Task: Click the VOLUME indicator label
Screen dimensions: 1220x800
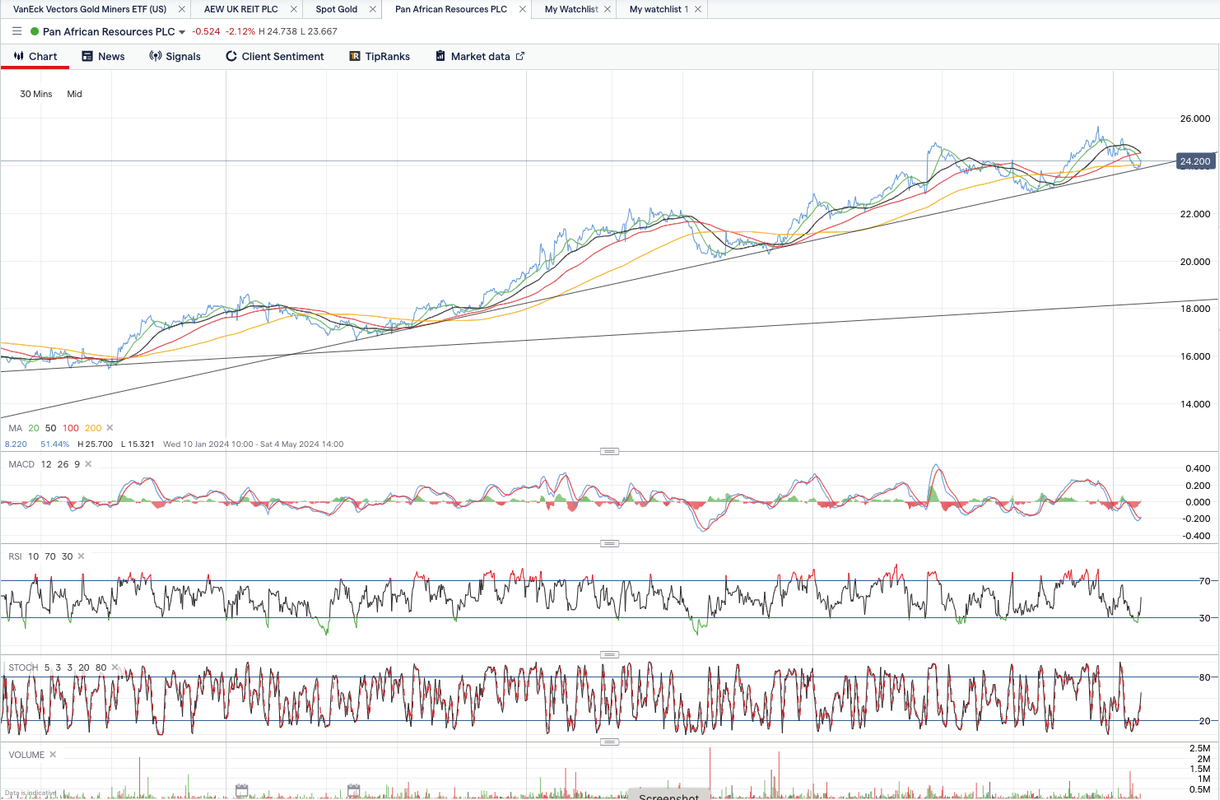Action: coord(26,755)
